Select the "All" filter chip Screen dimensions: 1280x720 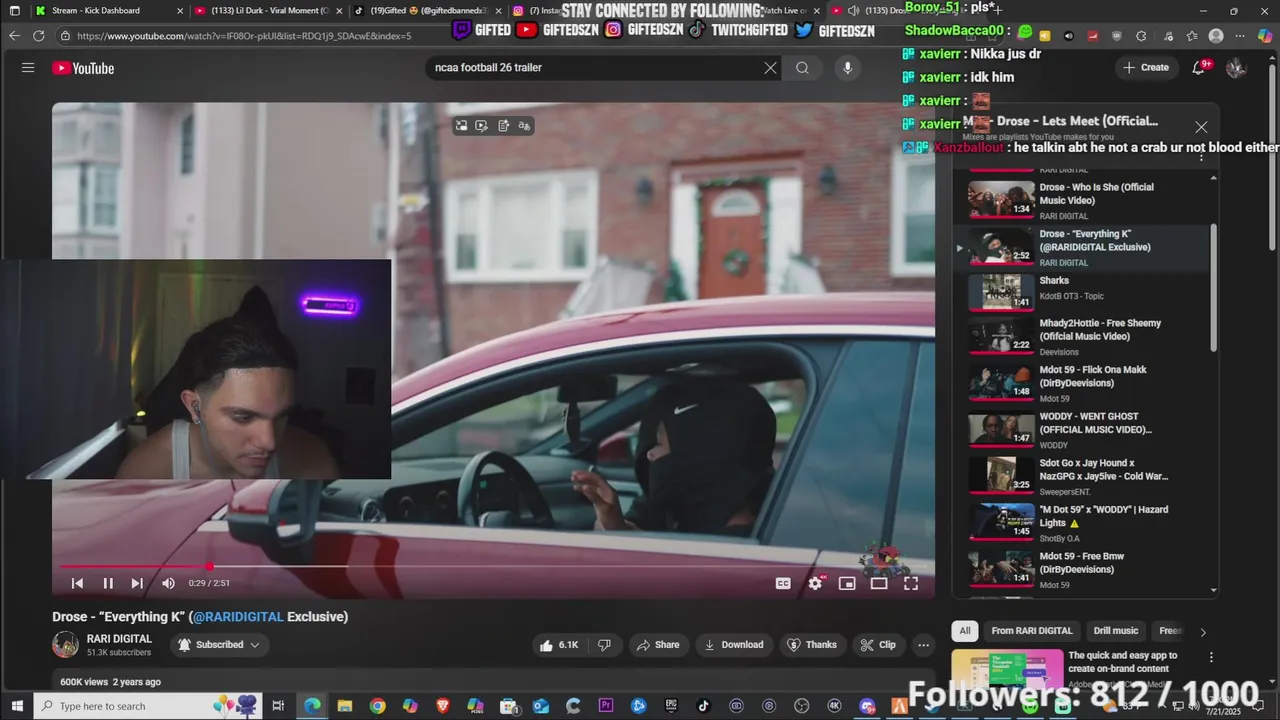(965, 631)
